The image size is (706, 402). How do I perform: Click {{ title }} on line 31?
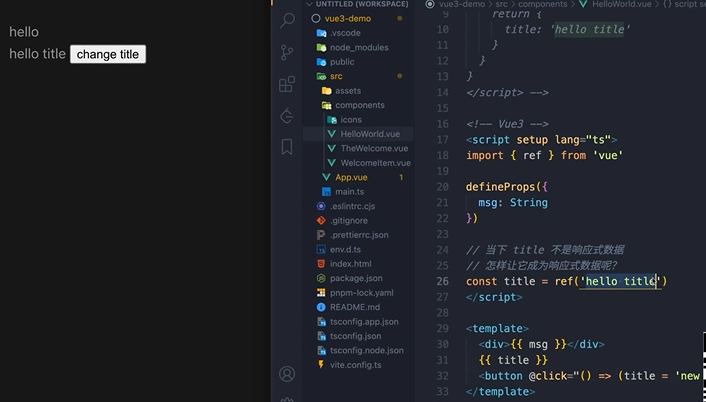click(x=513, y=360)
